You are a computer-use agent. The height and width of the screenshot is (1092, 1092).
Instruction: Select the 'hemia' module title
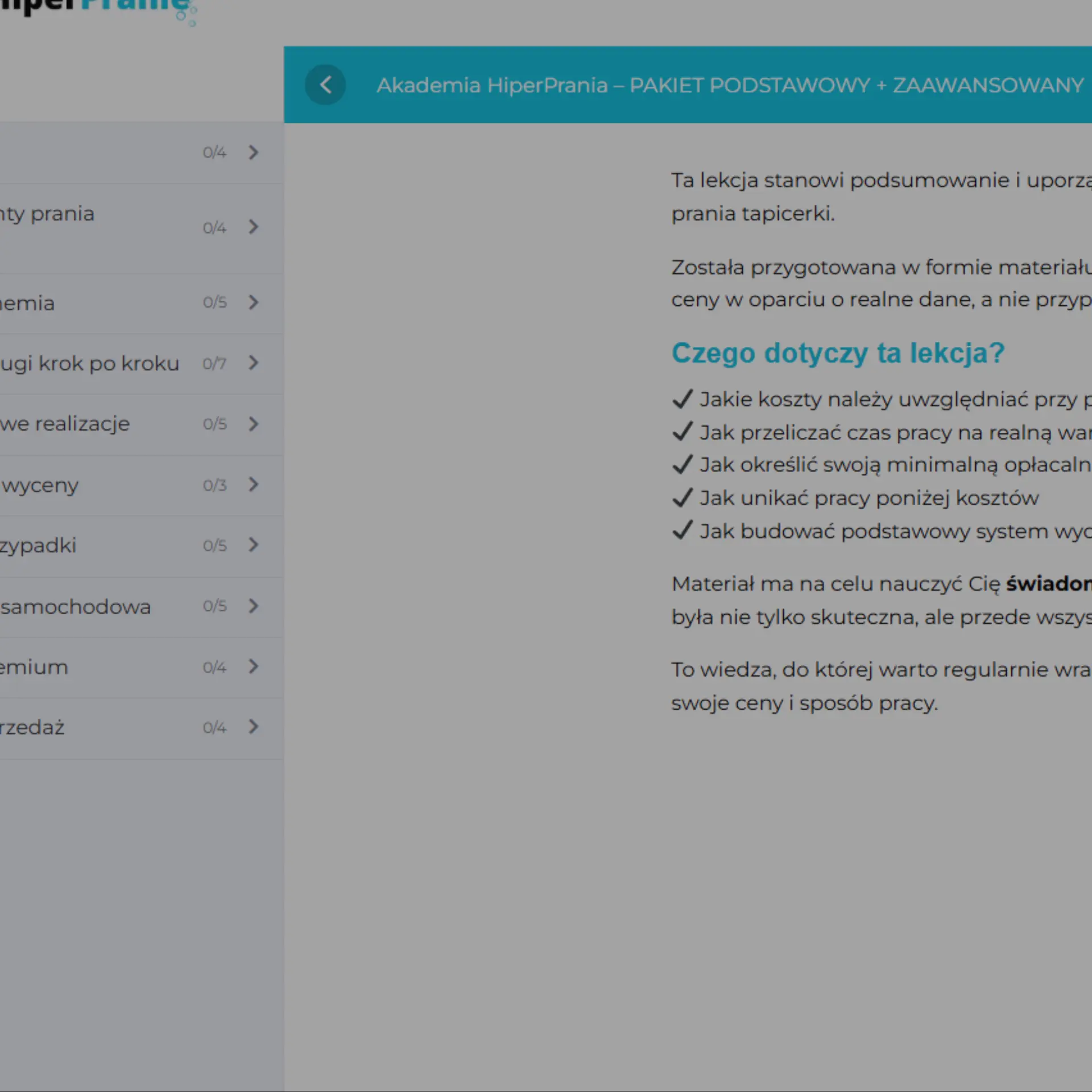point(27,303)
